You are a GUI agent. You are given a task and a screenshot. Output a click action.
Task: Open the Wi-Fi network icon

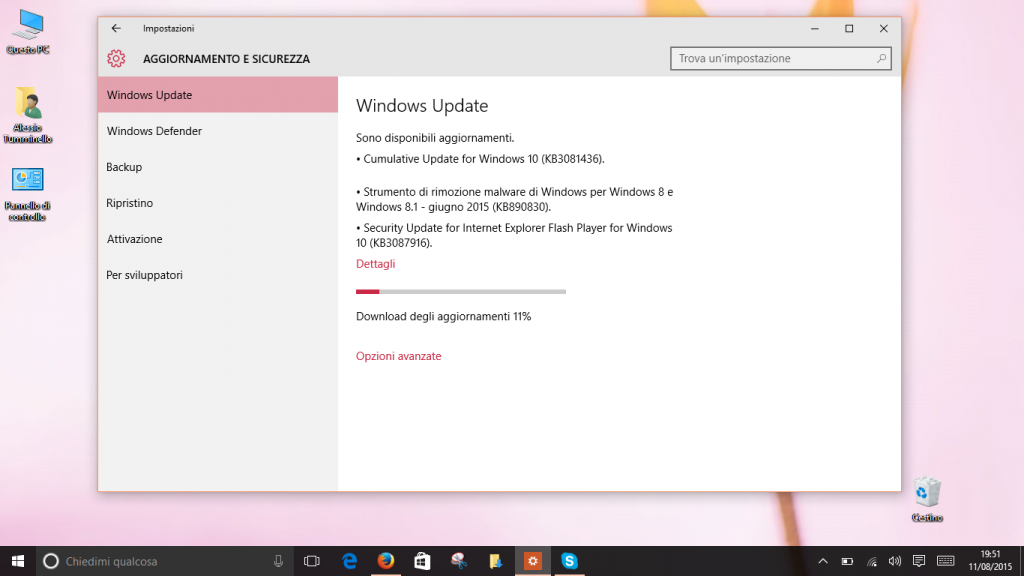(x=872, y=561)
